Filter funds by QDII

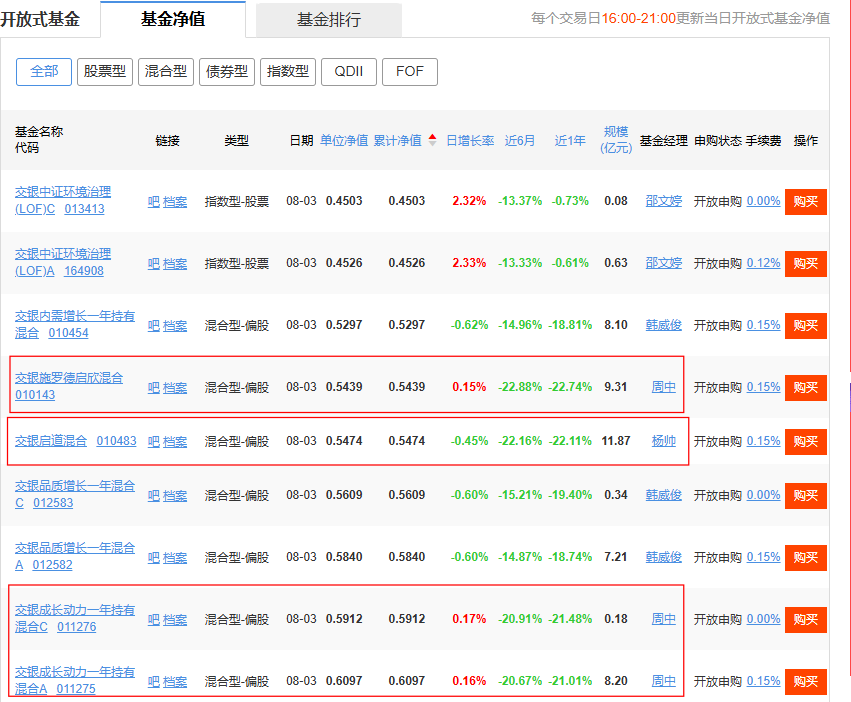tap(349, 72)
